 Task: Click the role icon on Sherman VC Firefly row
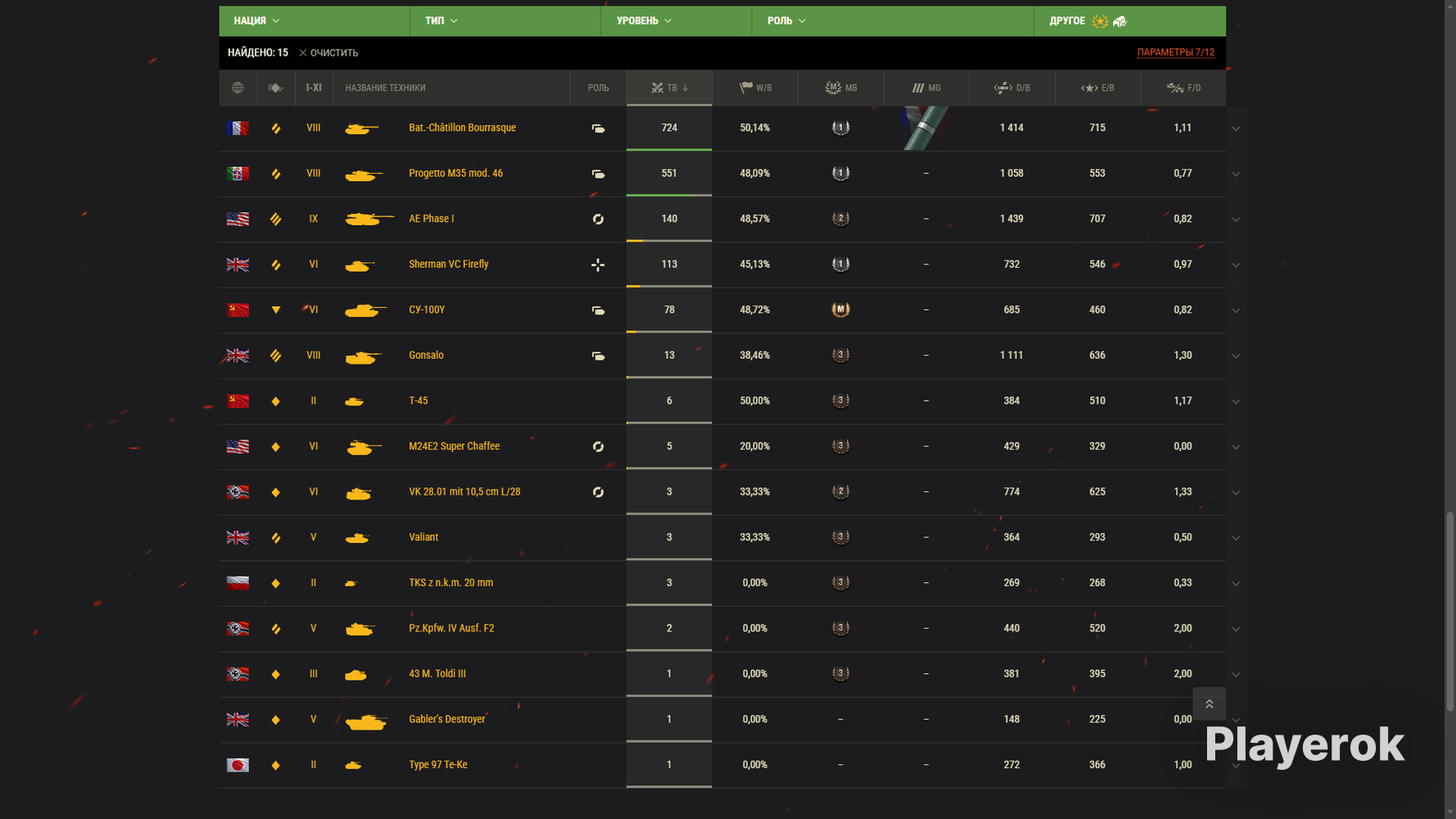[599, 265]
